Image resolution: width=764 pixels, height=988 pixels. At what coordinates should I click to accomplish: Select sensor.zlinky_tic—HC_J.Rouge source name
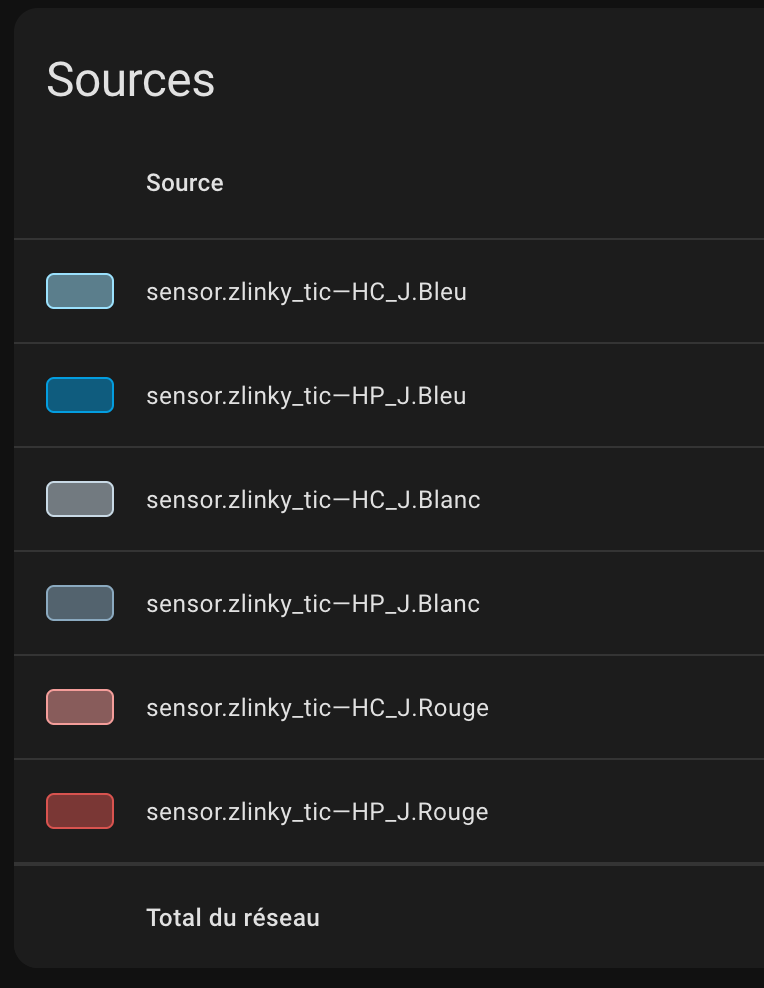[317, 708]
